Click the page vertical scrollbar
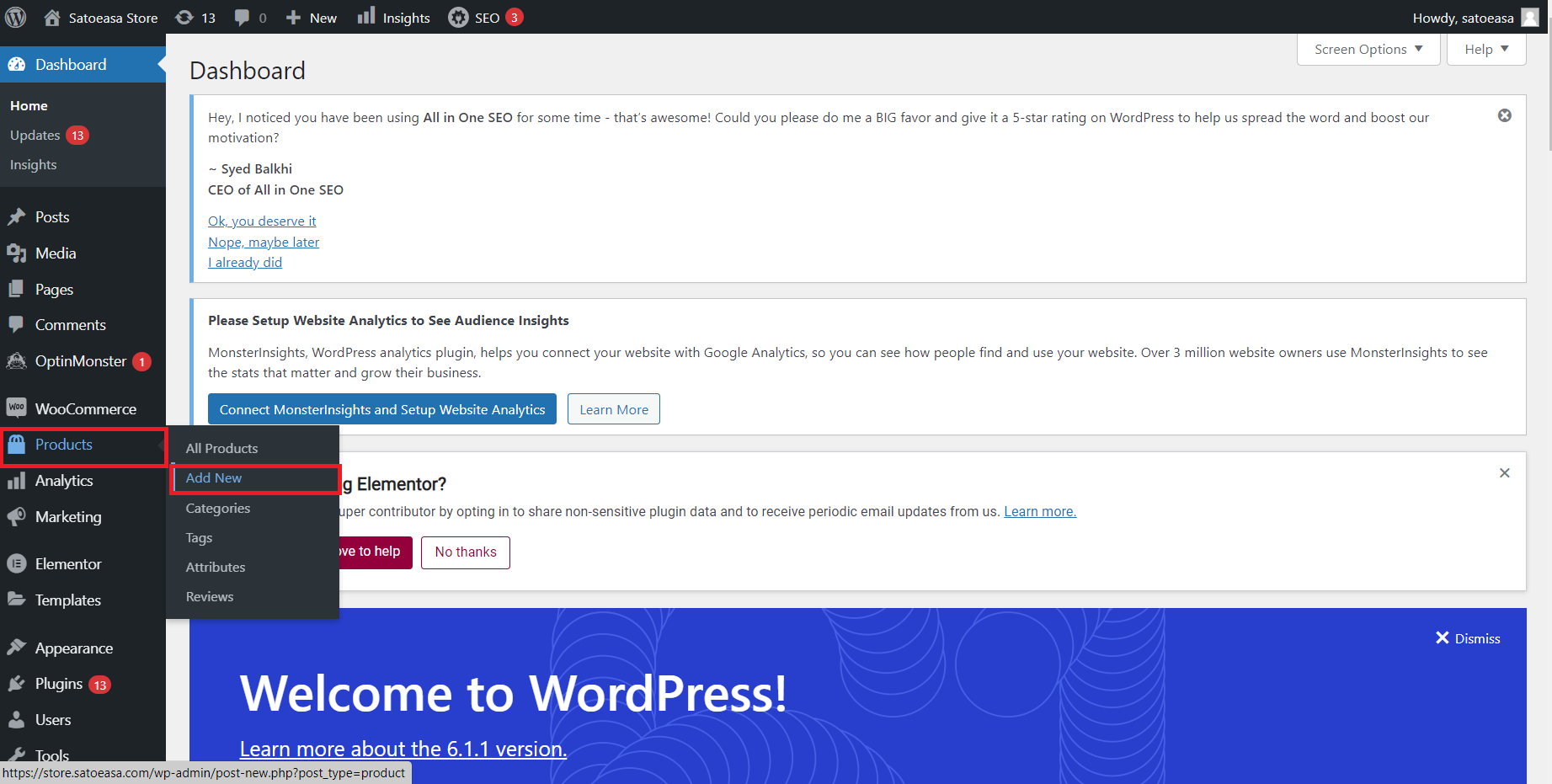The image size is (1552, 784). point(1548,93)
